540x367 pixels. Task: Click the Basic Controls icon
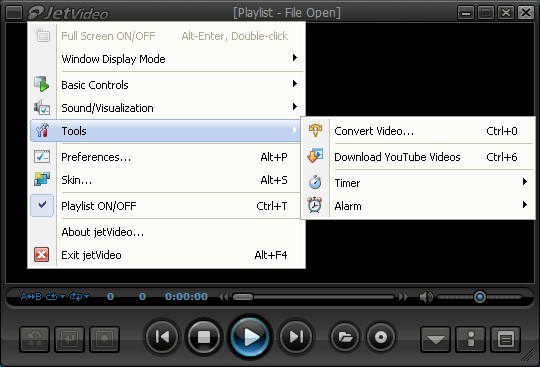point(42,84)
